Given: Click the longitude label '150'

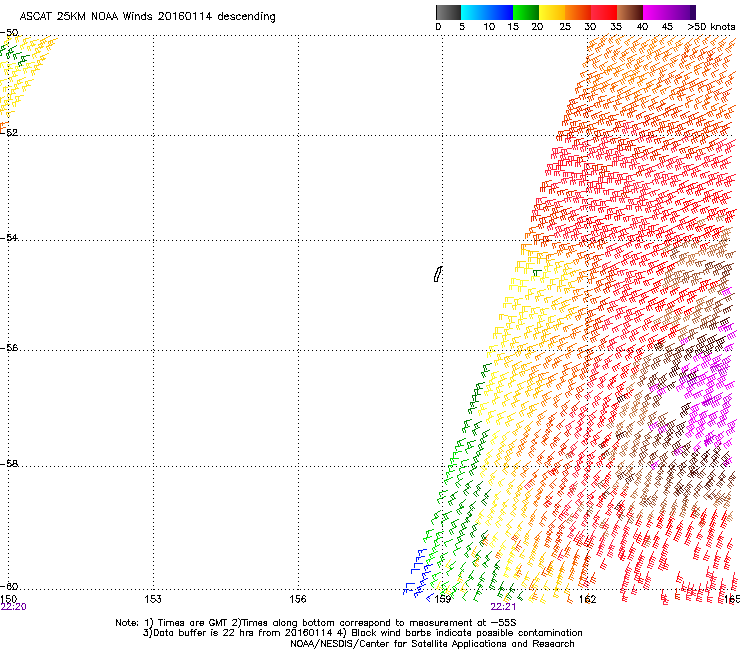Looking at the screenshot, I should [x=8, y=599].
